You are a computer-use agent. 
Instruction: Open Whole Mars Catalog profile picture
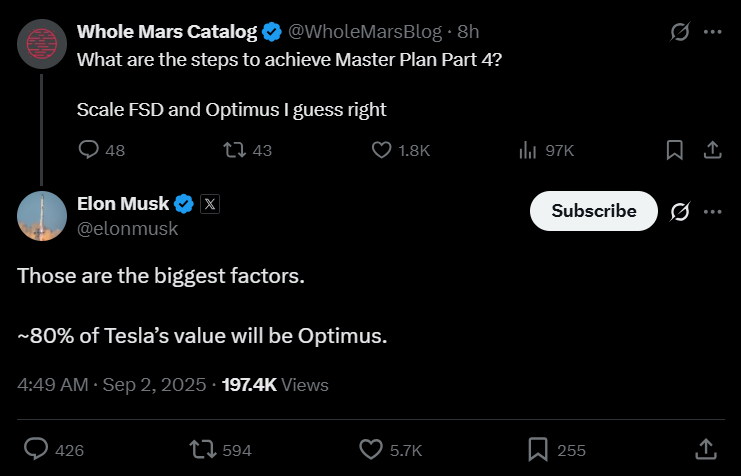pos(42,41)
